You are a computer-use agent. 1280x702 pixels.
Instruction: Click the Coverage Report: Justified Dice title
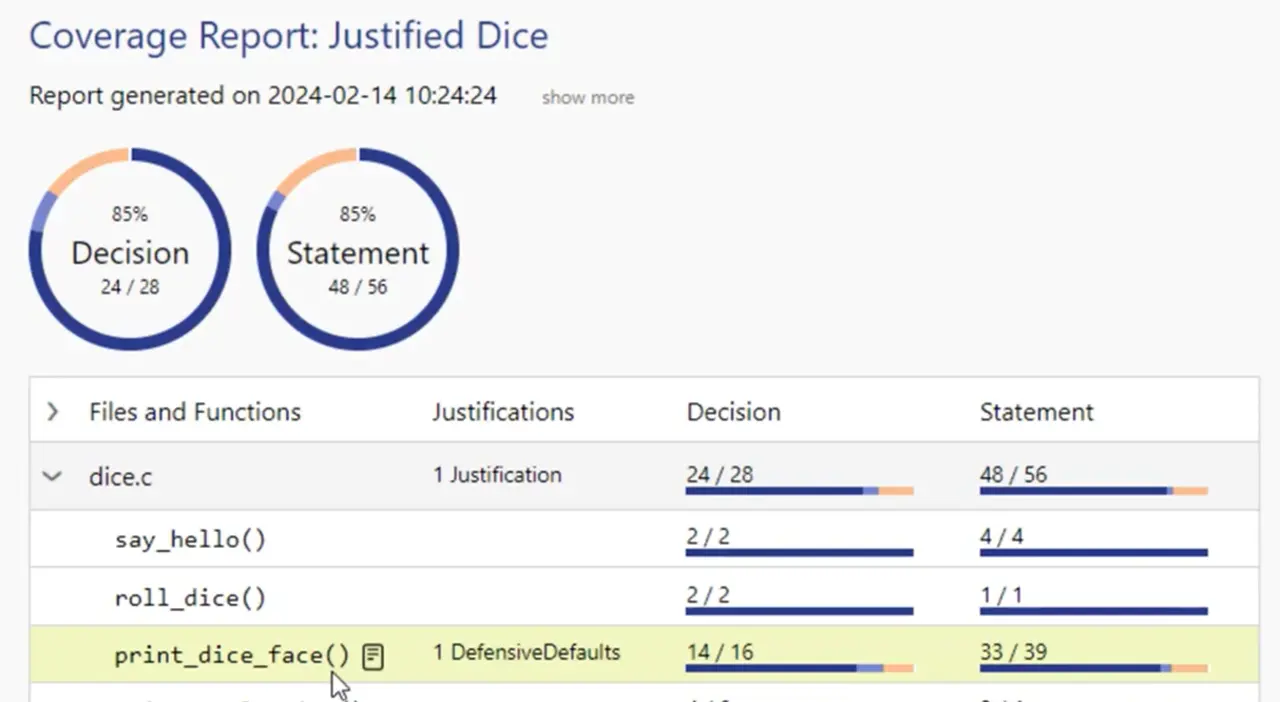288,36
